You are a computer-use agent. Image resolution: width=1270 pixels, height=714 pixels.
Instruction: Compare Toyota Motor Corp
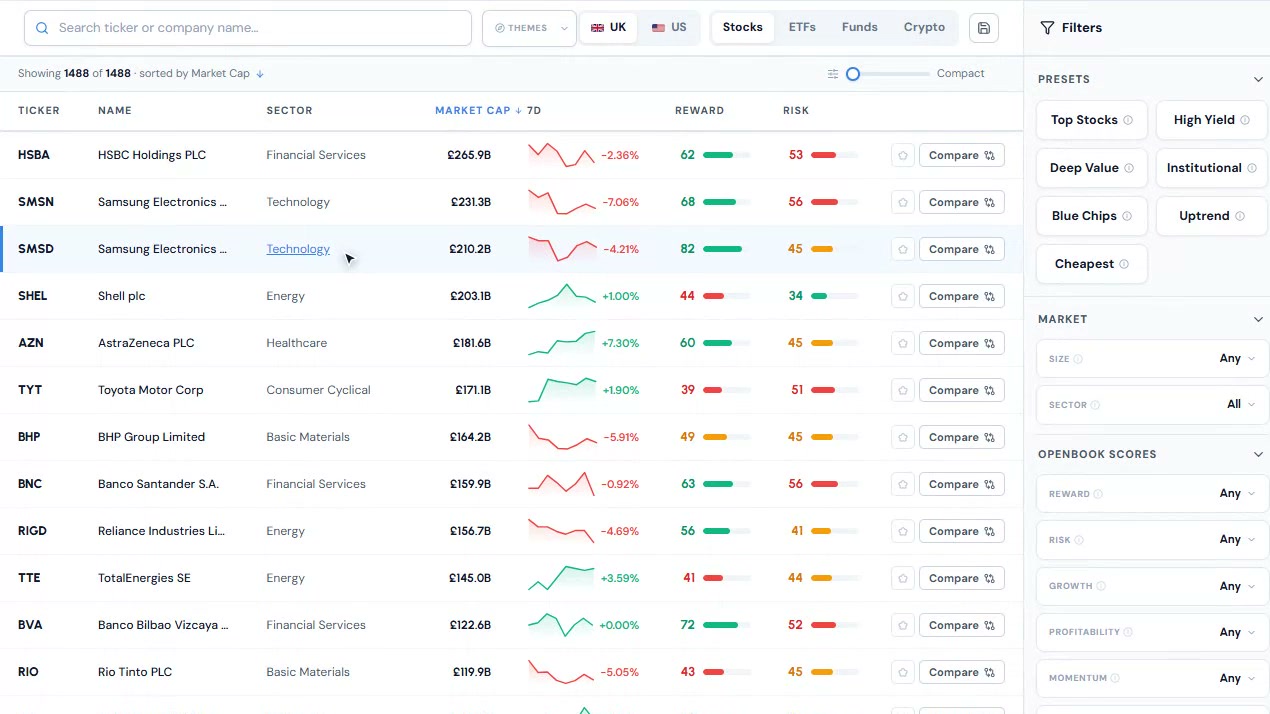(961, 390)
